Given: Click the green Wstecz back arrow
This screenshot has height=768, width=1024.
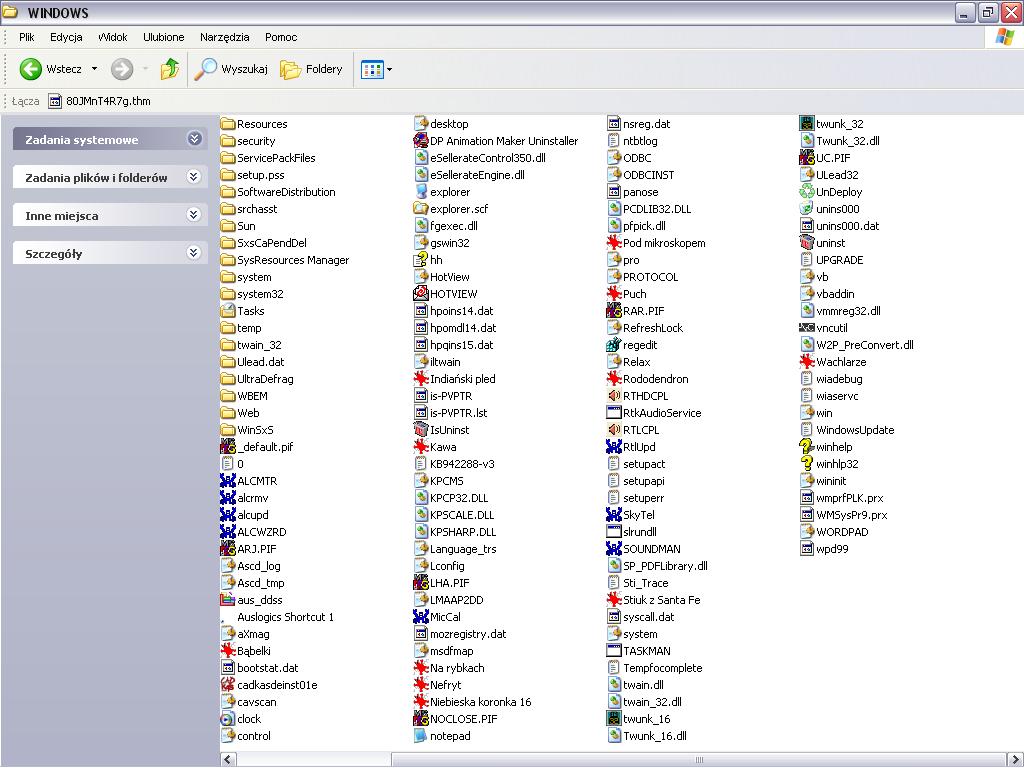Looking at the screenshot, I should coord(31,69).
